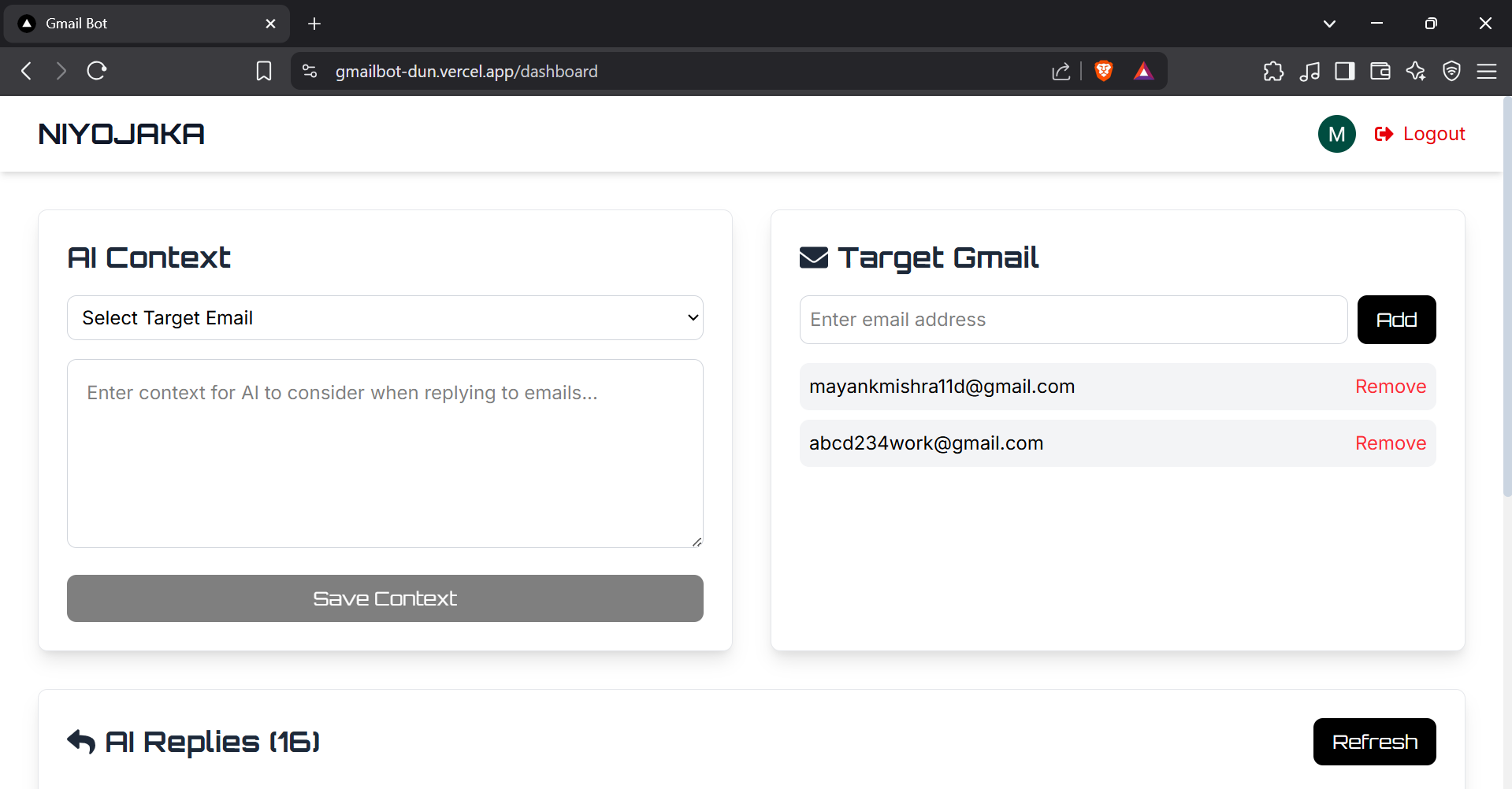1512x789 pixels.
Task: Toggle the browser sidebar panel
Action: (x=1345, y=71)
